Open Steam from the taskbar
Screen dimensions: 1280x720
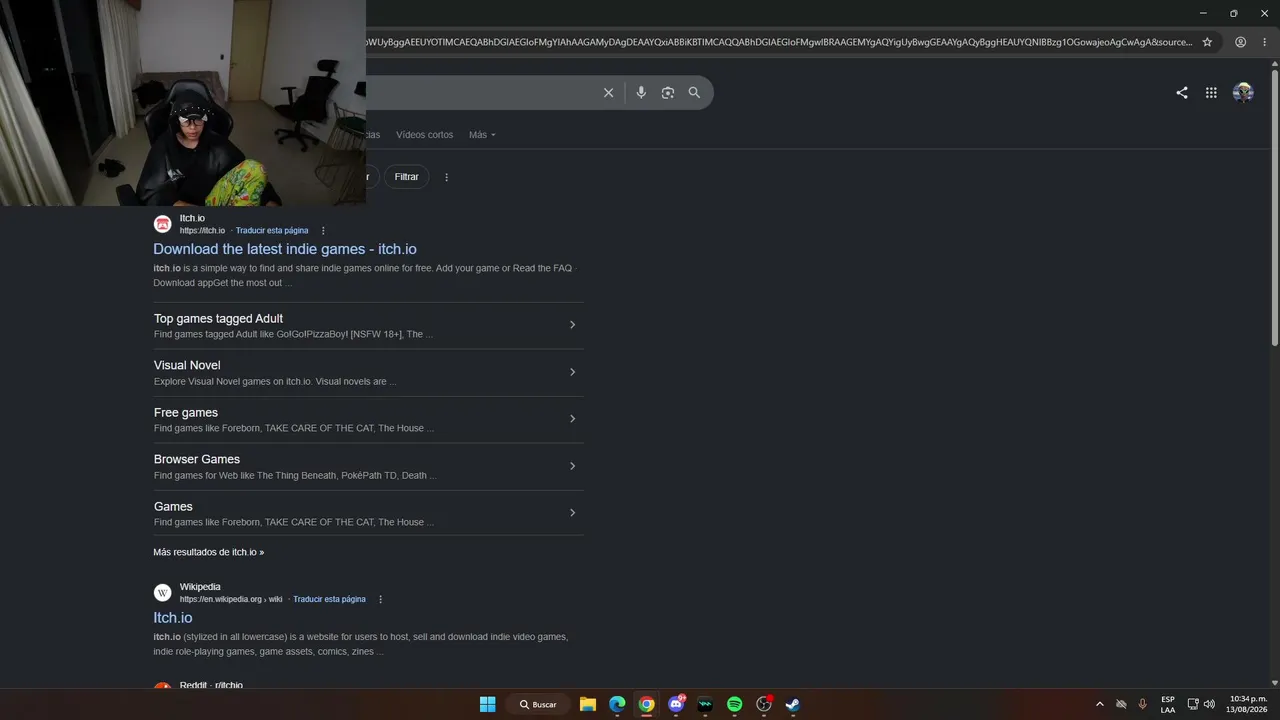click(793, 704)
